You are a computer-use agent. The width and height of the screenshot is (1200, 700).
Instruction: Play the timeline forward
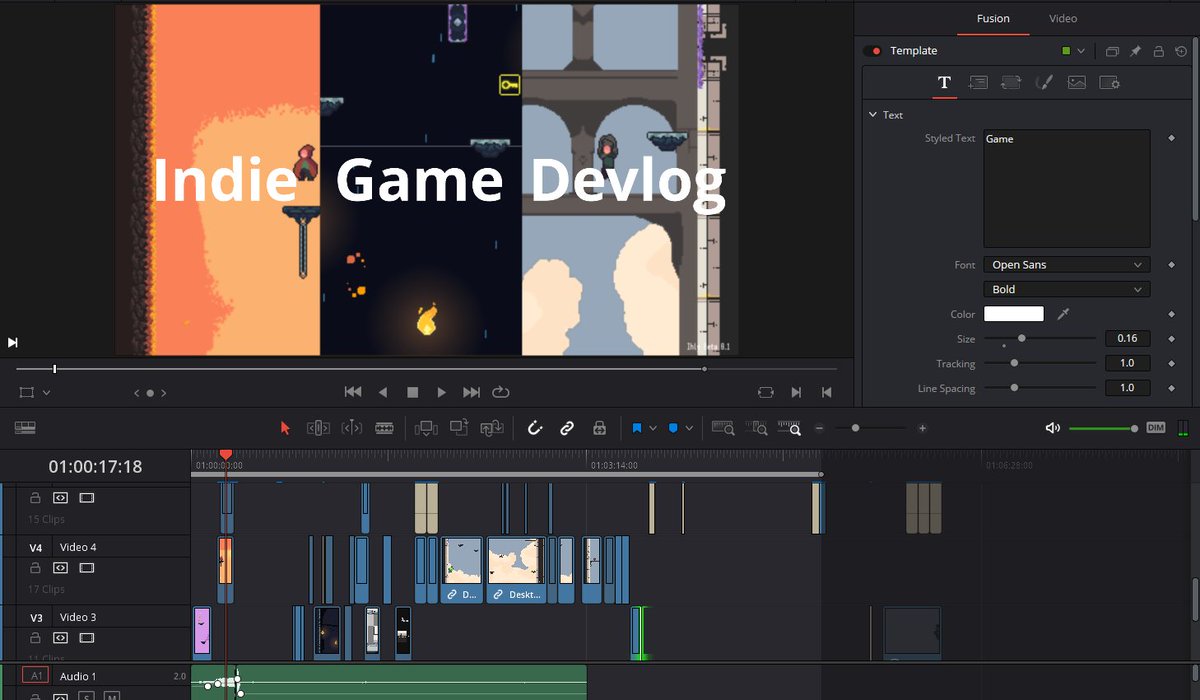click(442, 393)
